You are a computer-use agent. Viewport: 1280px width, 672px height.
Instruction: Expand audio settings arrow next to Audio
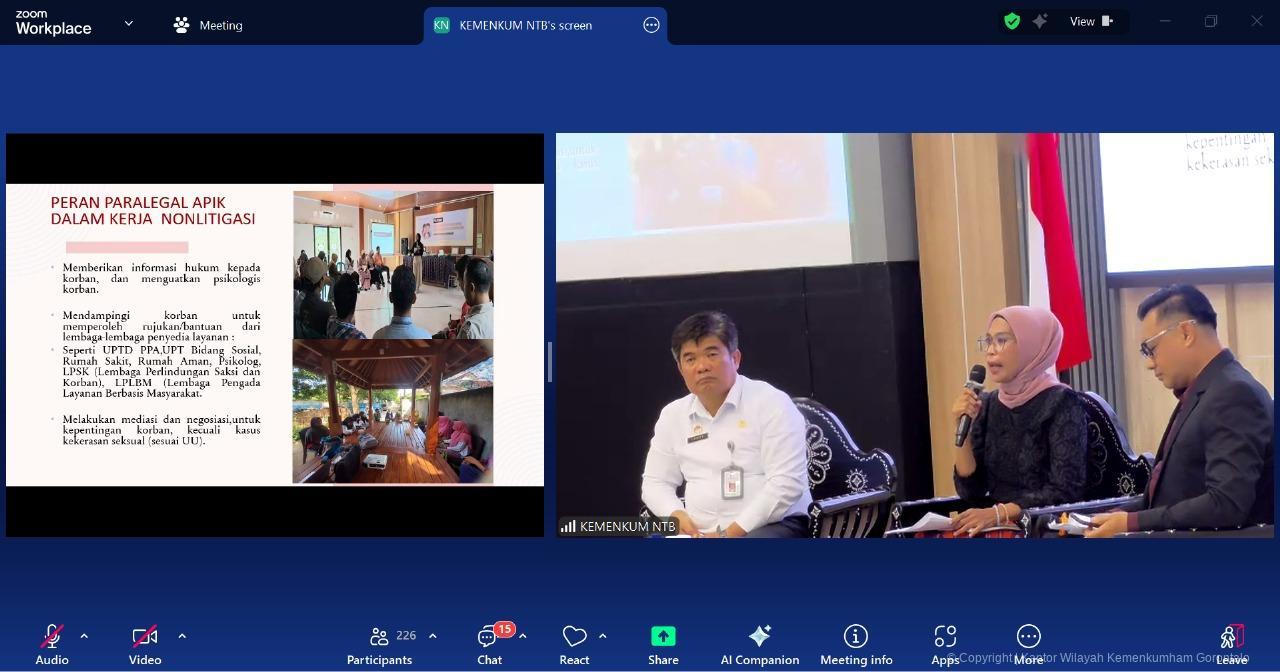pos(84,636)
